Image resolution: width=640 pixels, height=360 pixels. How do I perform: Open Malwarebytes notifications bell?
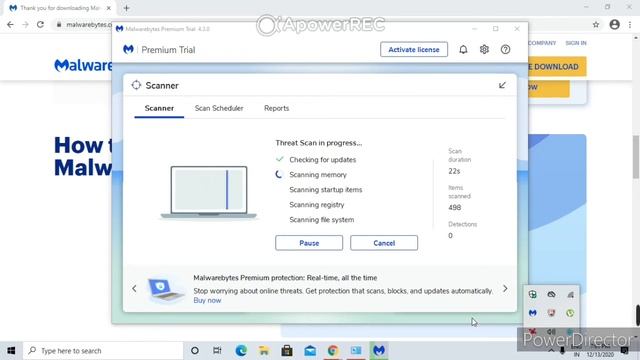tap(463, 49)
